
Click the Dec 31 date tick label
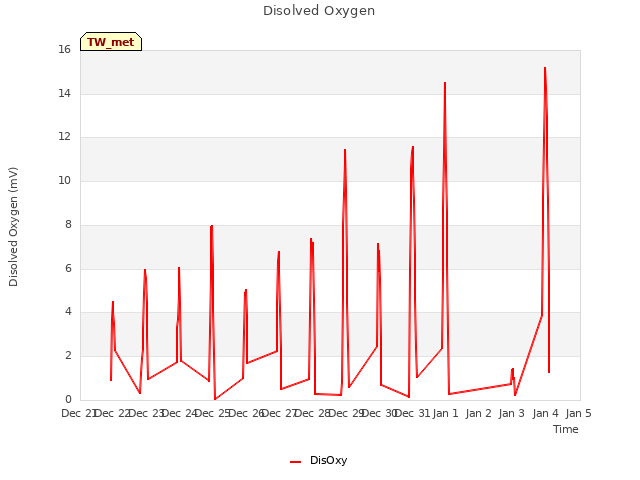tap(413, 413)
